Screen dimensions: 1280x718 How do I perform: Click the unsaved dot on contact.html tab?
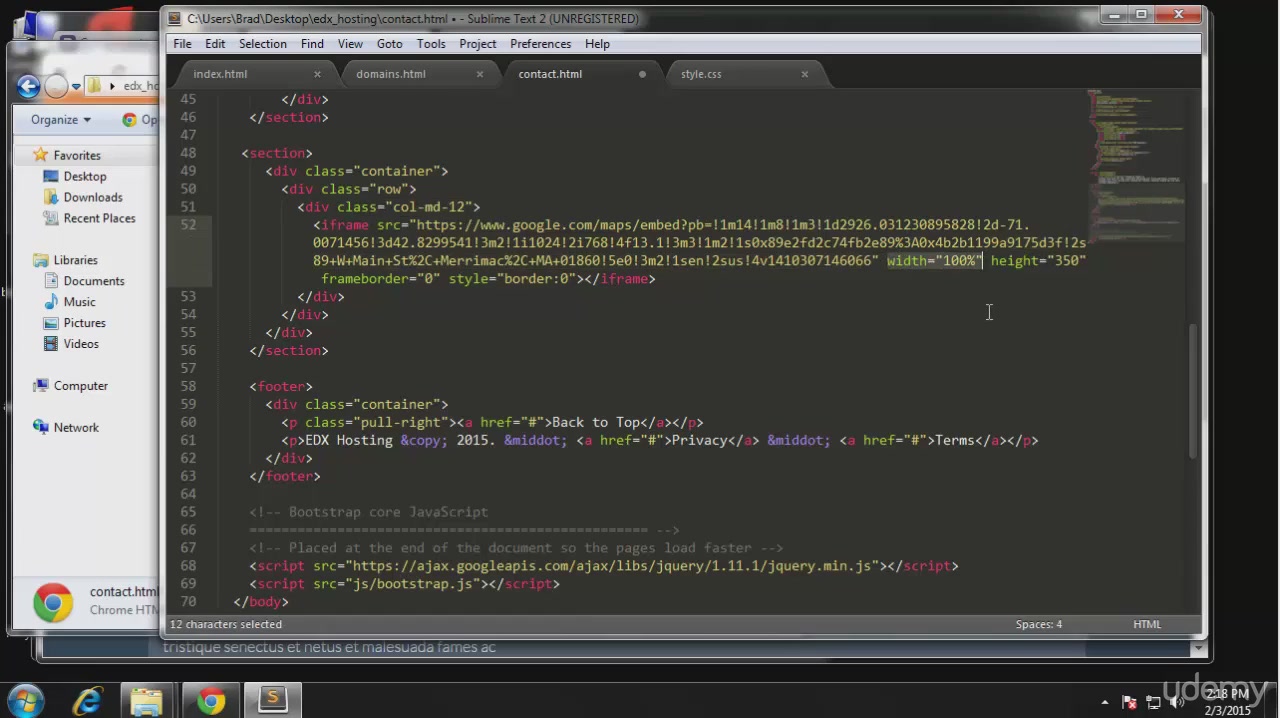click(642, 74)
